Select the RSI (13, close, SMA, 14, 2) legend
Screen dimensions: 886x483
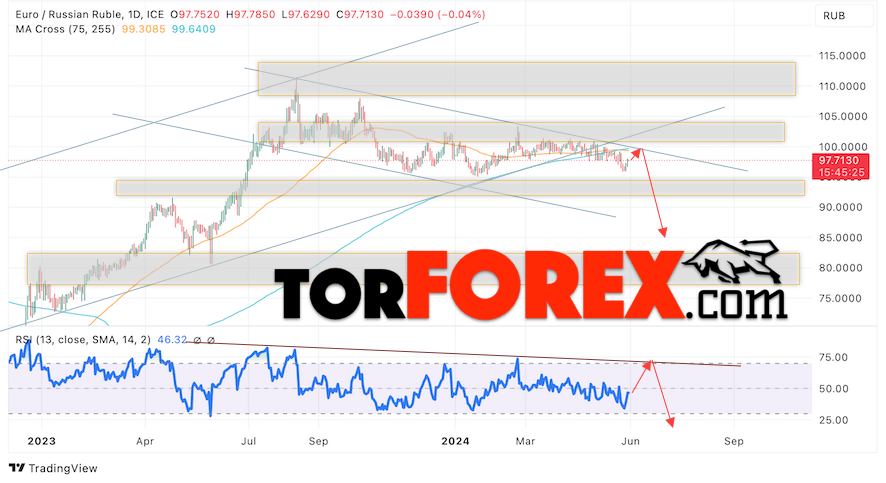click(x=83, y=340)
